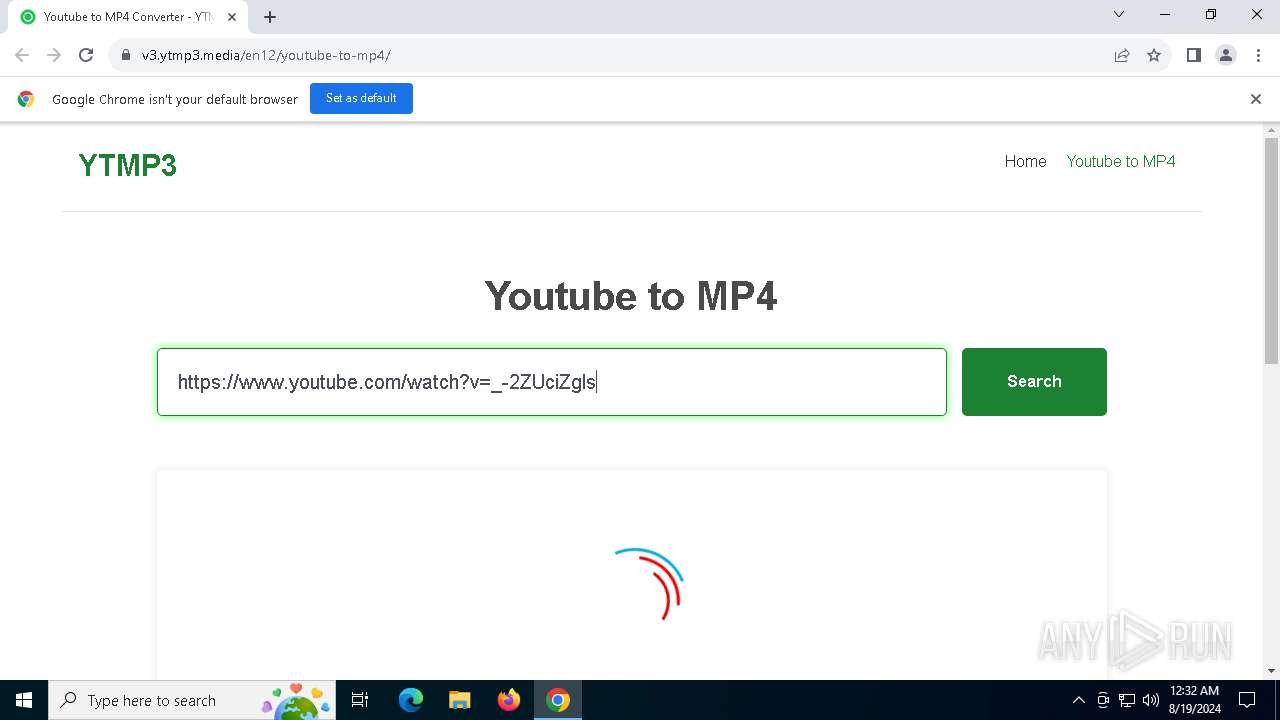
Task: Open a new tab with plus icon
Action: [x=270, y=17]
